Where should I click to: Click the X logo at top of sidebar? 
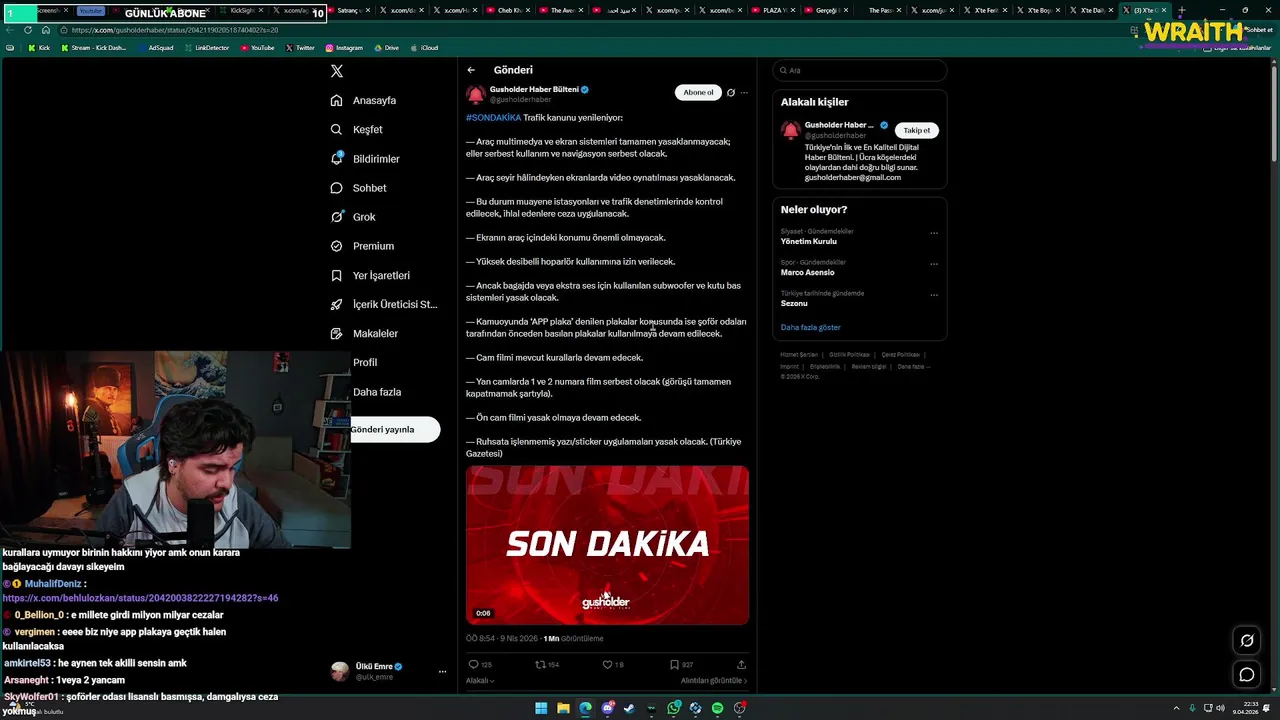337,71
